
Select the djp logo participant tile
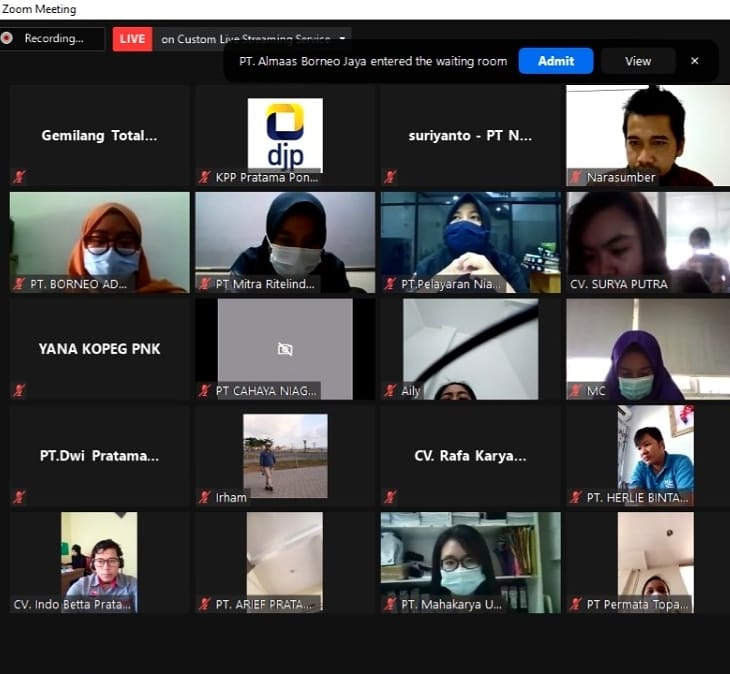[x=285, y=135]
